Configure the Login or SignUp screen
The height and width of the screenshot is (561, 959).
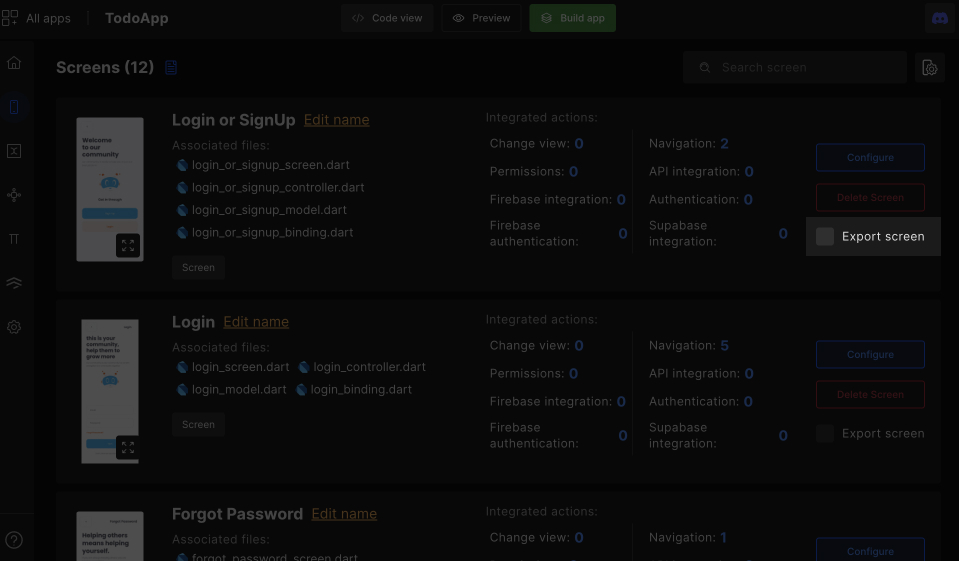coord(870,157)
